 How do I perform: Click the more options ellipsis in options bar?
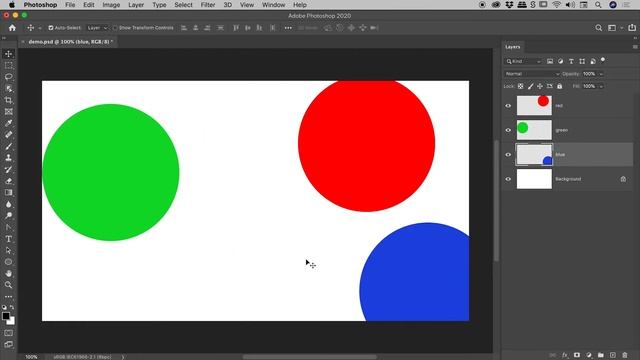click(288, 28)
